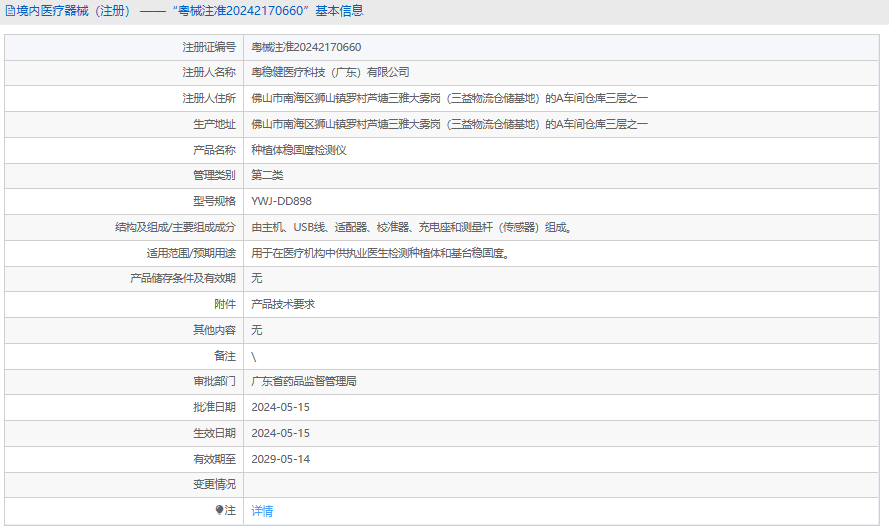Image resolution: width=889 pixels, height=531 pixels.
Task: Click the document icon beside the page title
Action: point(10,11)
